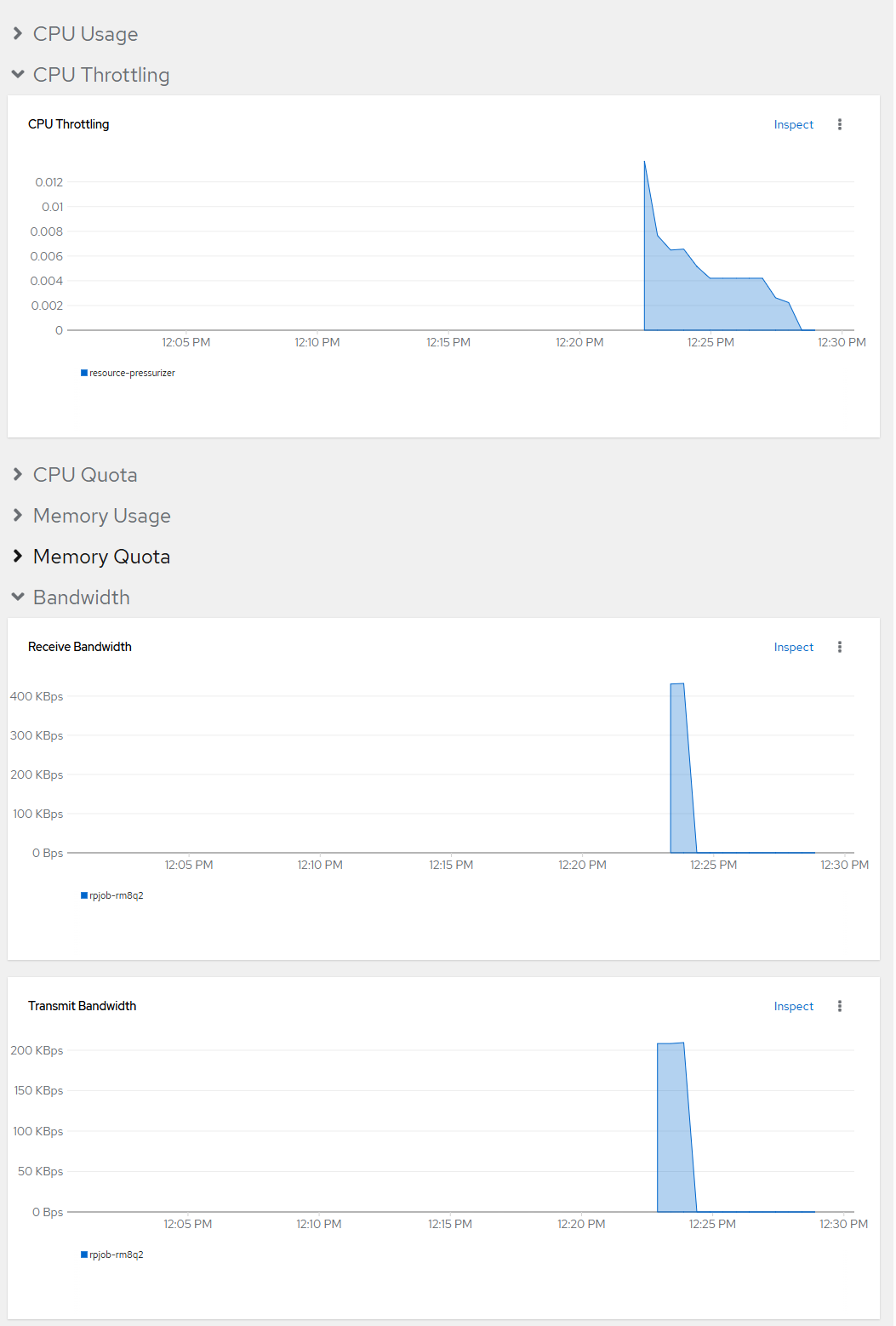The image size is (896, 1326).
Task: Collapse the CPU Throttling section
Action: point(100,75)
